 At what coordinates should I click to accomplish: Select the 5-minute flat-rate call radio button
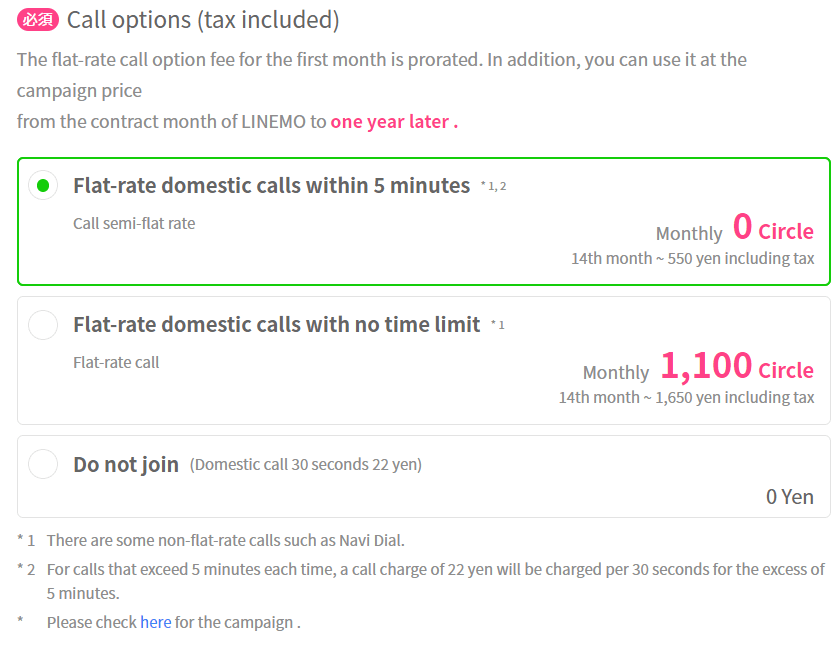click(44, 186)
